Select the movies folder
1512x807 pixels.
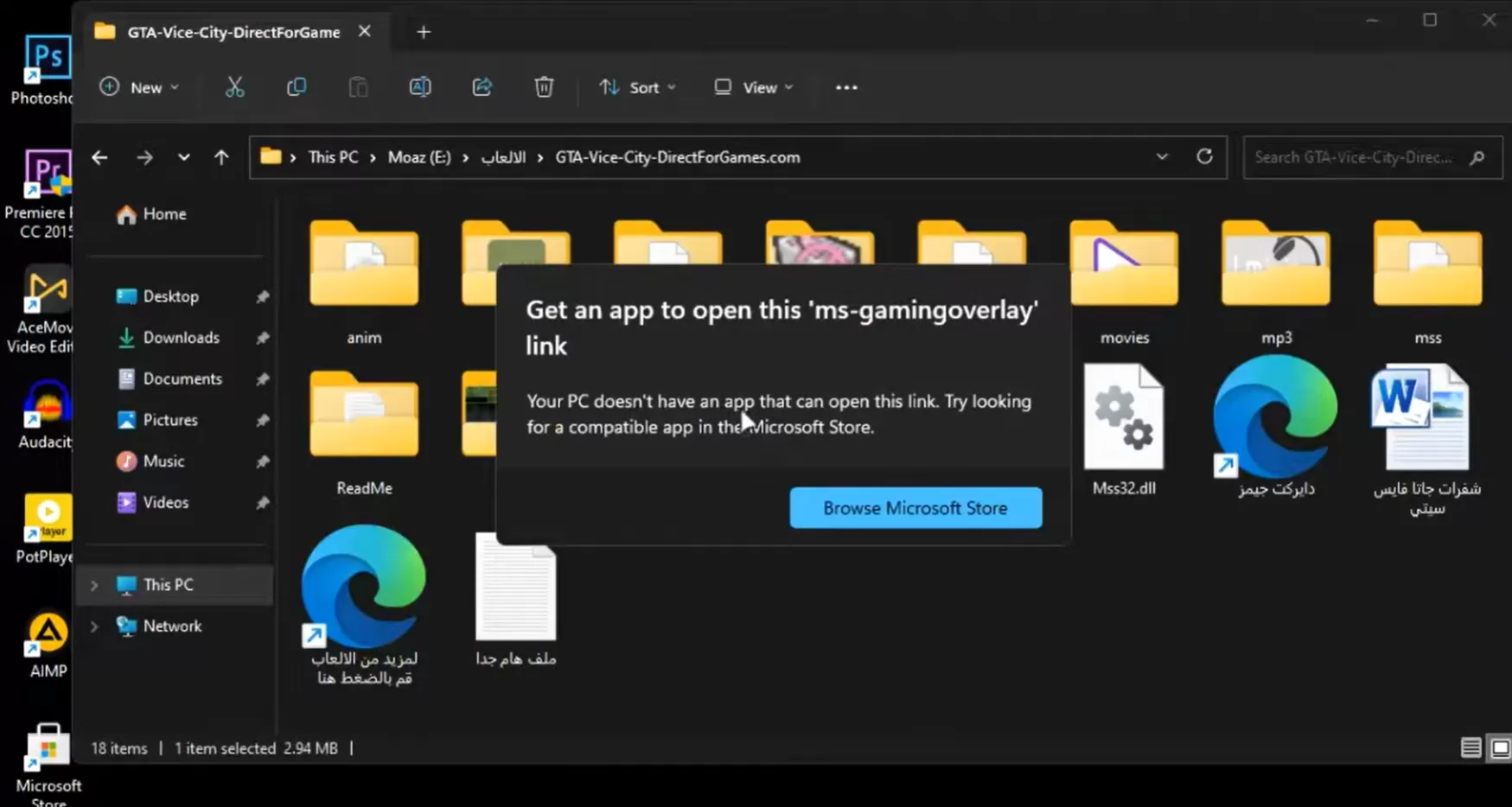tap(1124, 283)
